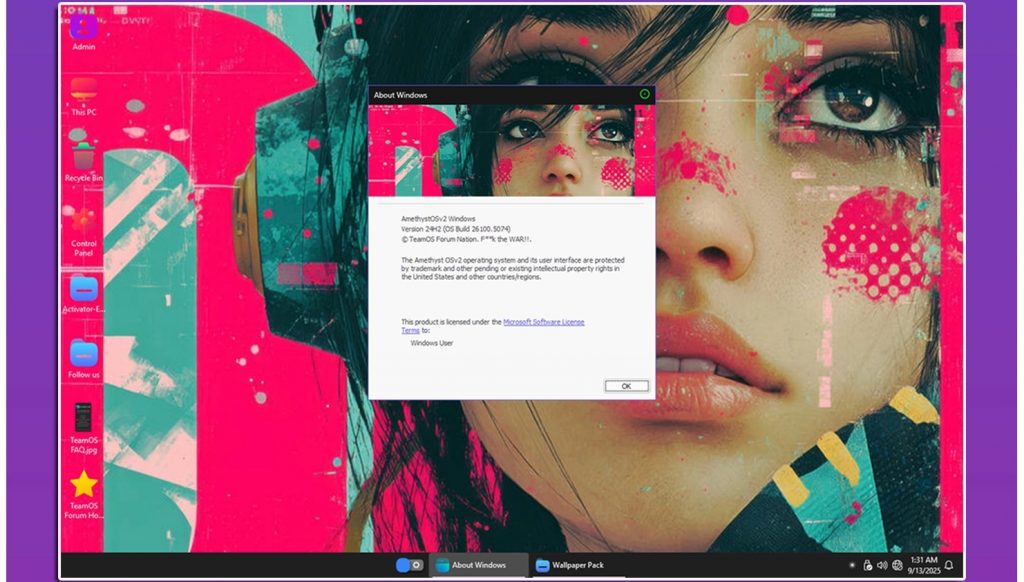Click the volume speaker tray icon
Viewport: 1024px width, 582px height.
pyautogui.click(x=882, y=565)
